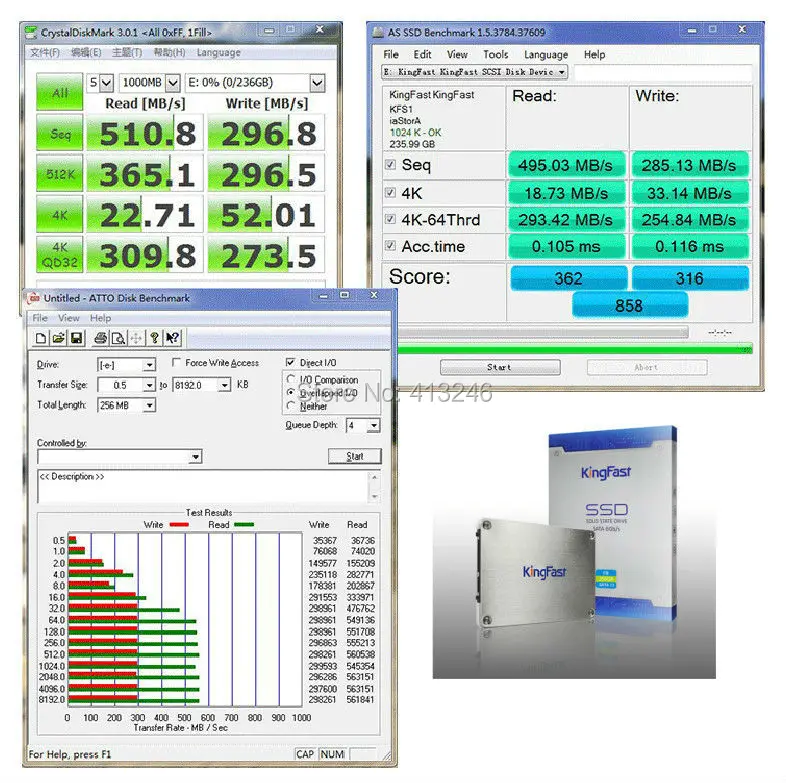This screenshot has width=786, height=783.
Task: Click the AS SSD Benchmark title bar icon
Action: pyautogui.click(x=378, y=33)
